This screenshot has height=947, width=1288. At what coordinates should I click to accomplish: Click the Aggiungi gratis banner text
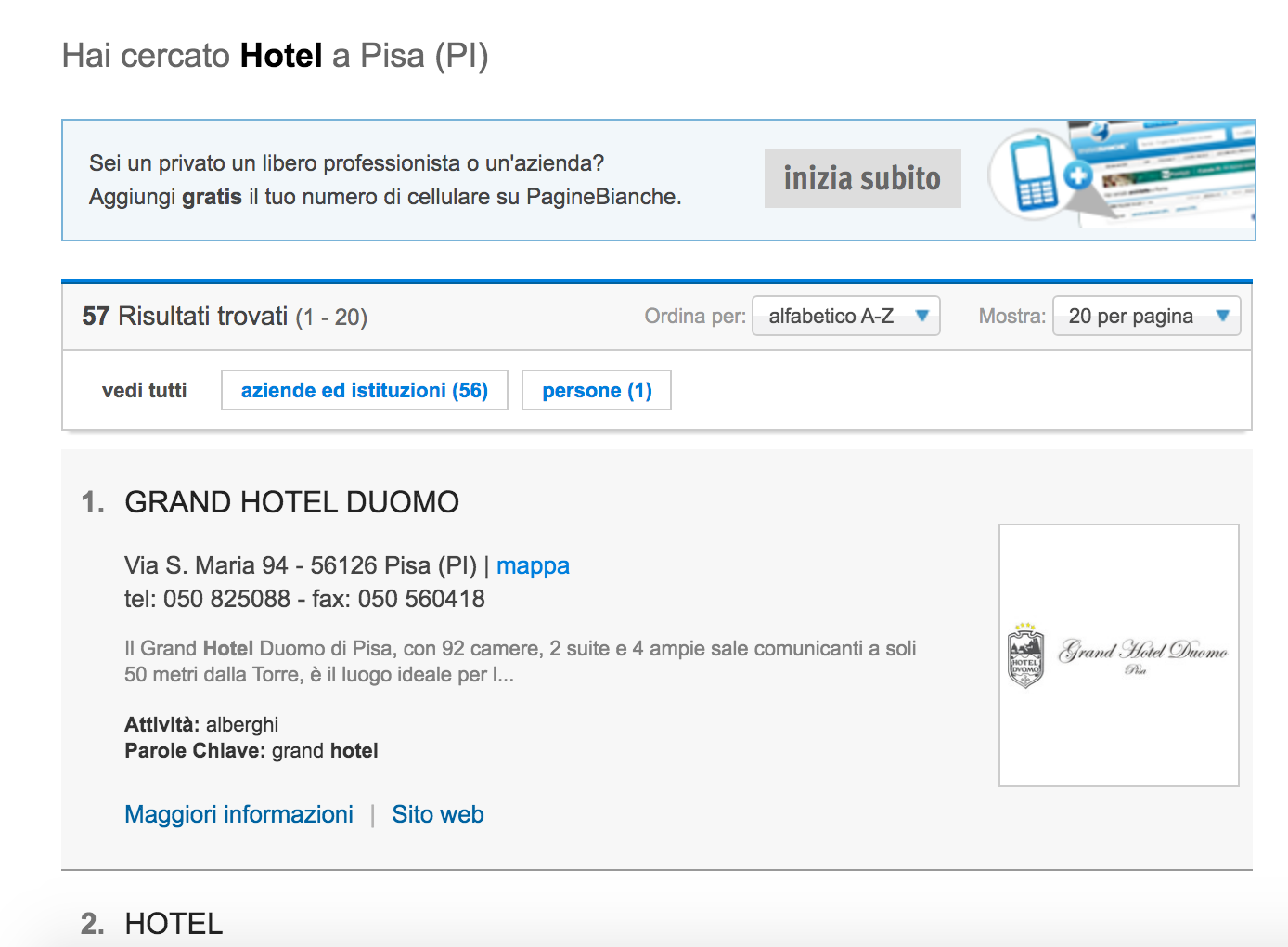point(385,197)
